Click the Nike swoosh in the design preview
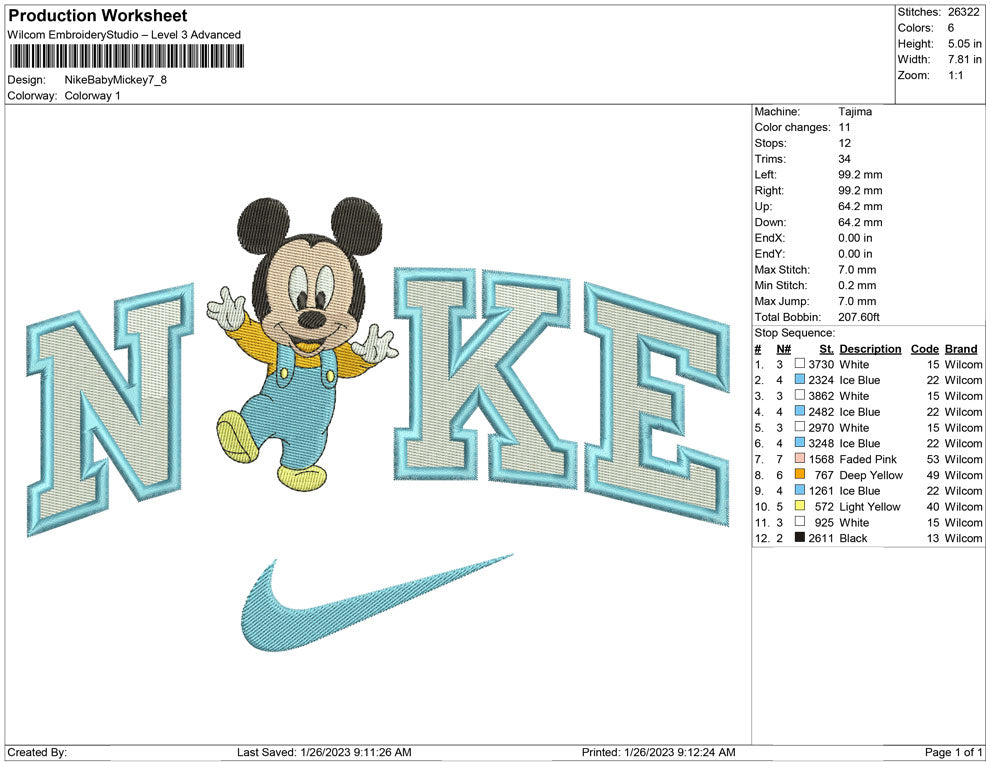 tap(376, 603)
